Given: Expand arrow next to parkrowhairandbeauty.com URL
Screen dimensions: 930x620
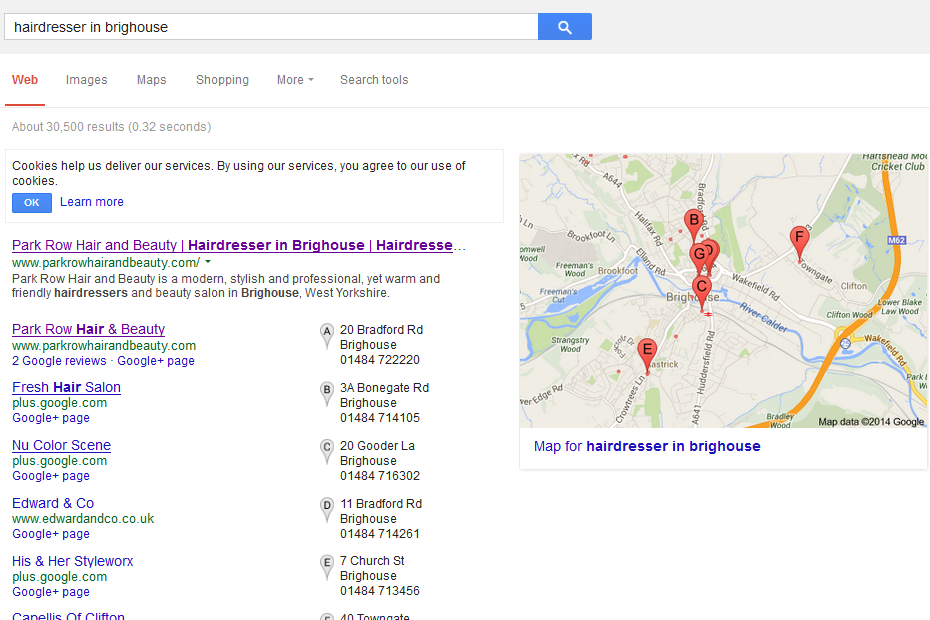Looking at the screenshot, I should coord(208,262).
